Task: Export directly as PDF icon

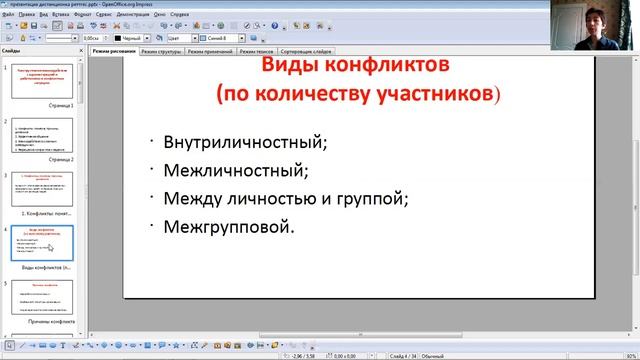Action: (71, 26)
